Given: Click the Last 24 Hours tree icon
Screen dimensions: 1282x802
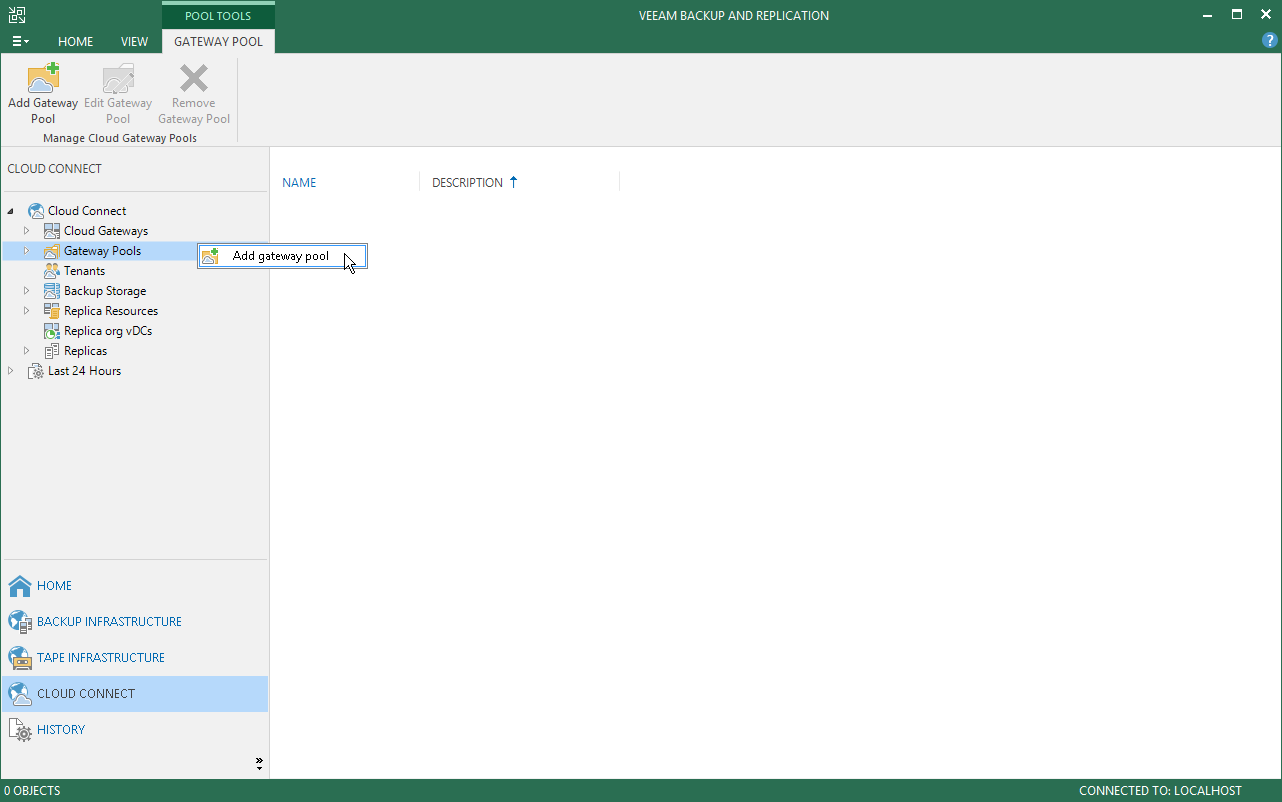Looking at the screenshot, I should (36, 371).
